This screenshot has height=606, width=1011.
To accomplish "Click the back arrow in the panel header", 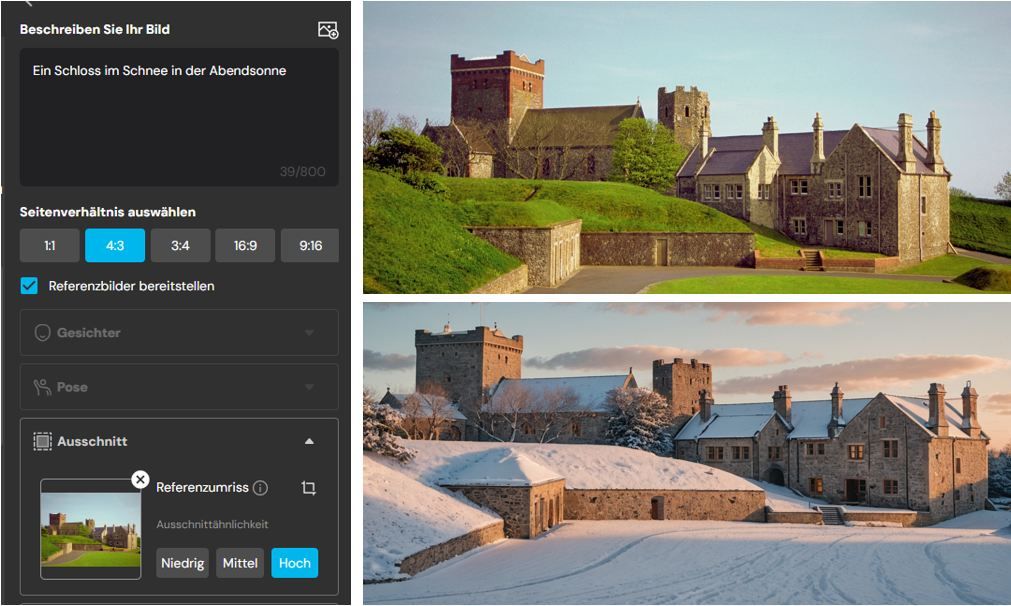I will (28, 3).
